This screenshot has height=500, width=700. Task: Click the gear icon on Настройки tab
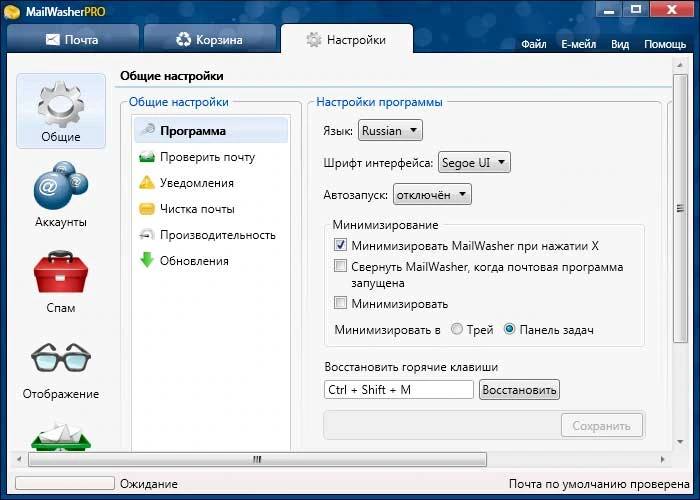coord(314,40)
